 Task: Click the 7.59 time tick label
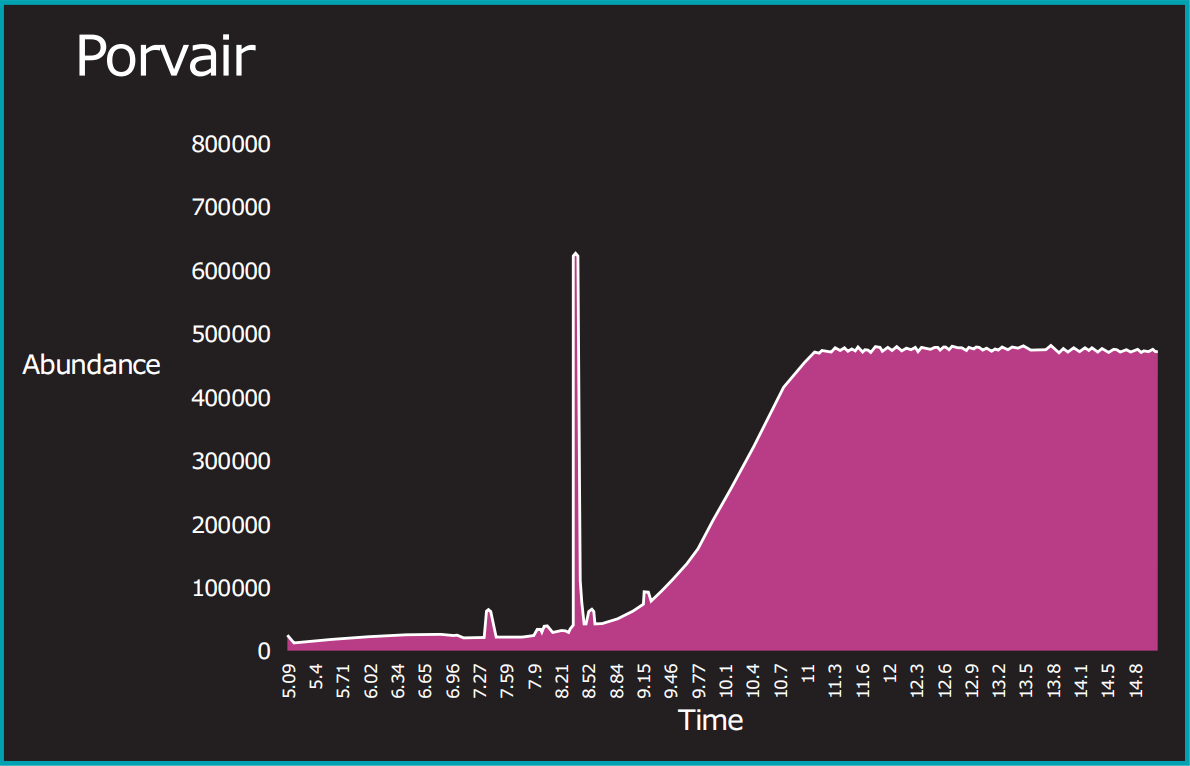pyautogui.click(x=507, y=681)
